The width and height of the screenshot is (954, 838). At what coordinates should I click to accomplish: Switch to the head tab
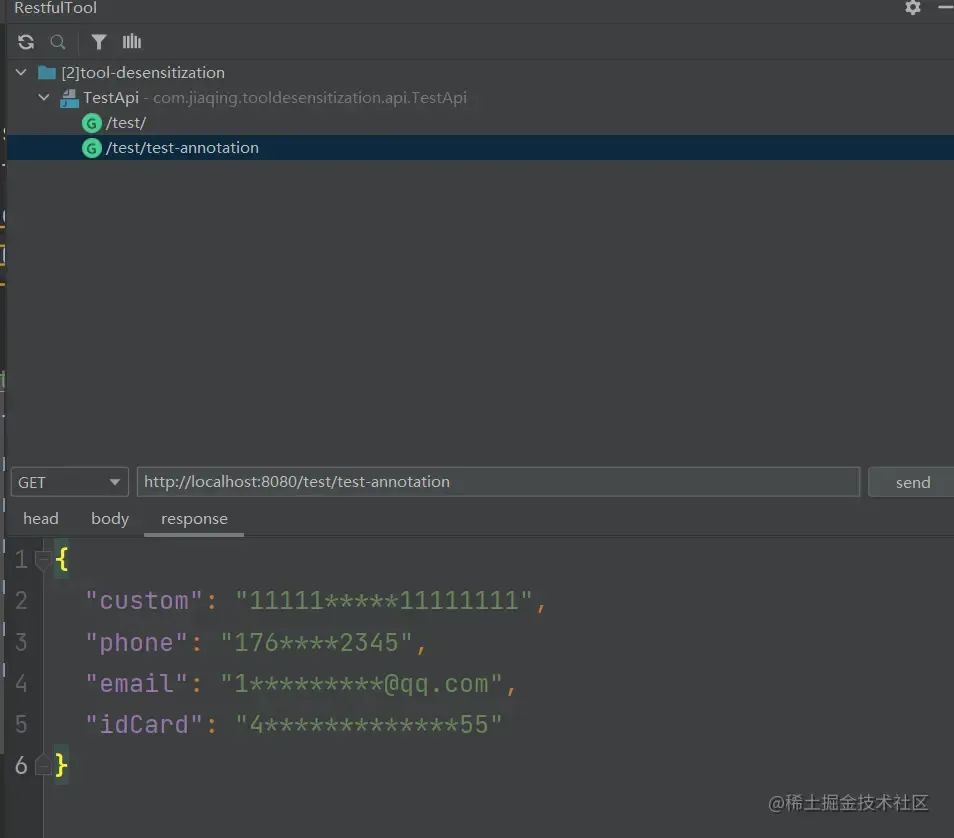(41, 519)
